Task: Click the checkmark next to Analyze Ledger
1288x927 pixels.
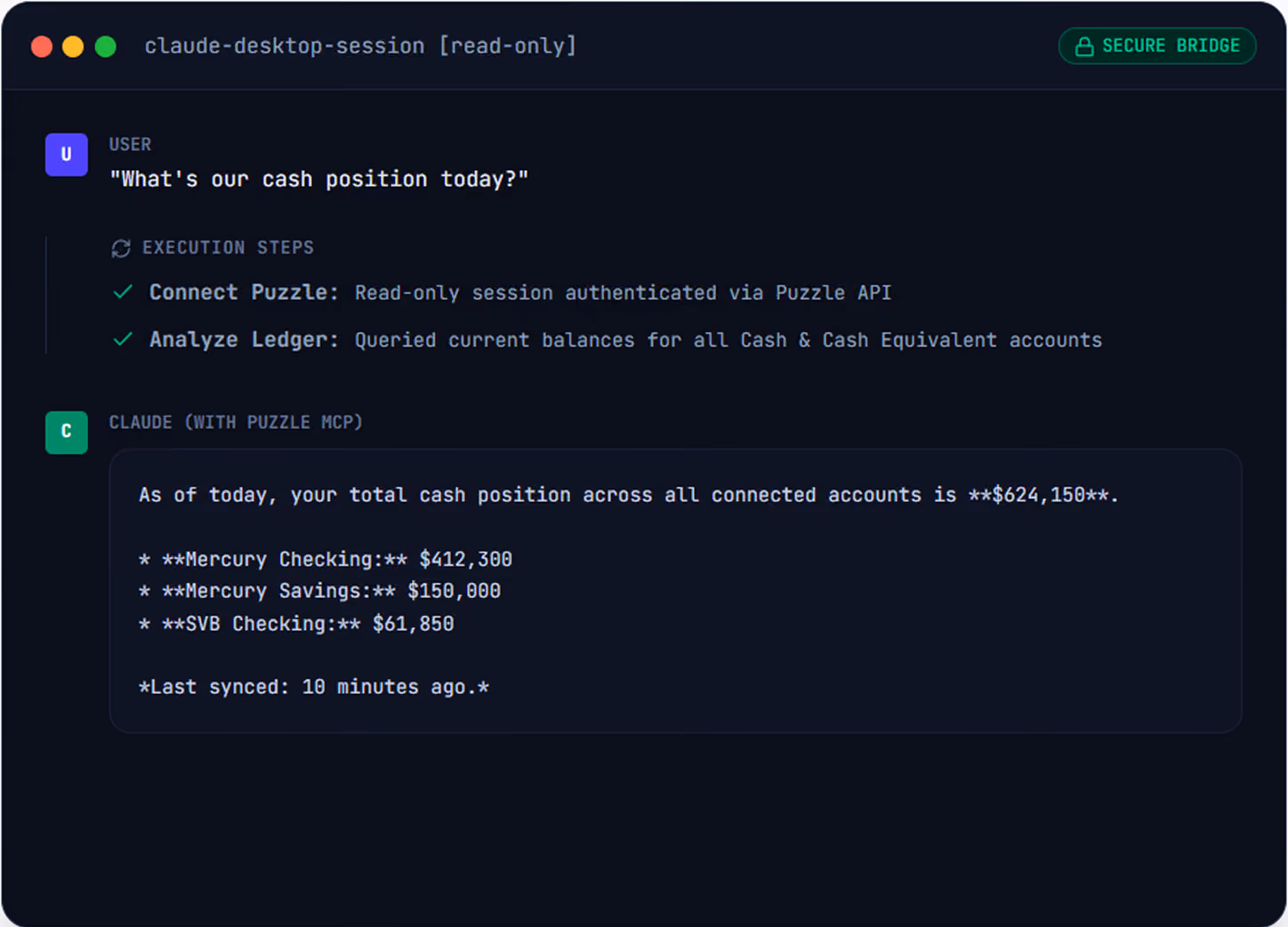Action: click(x=124, y=339)
